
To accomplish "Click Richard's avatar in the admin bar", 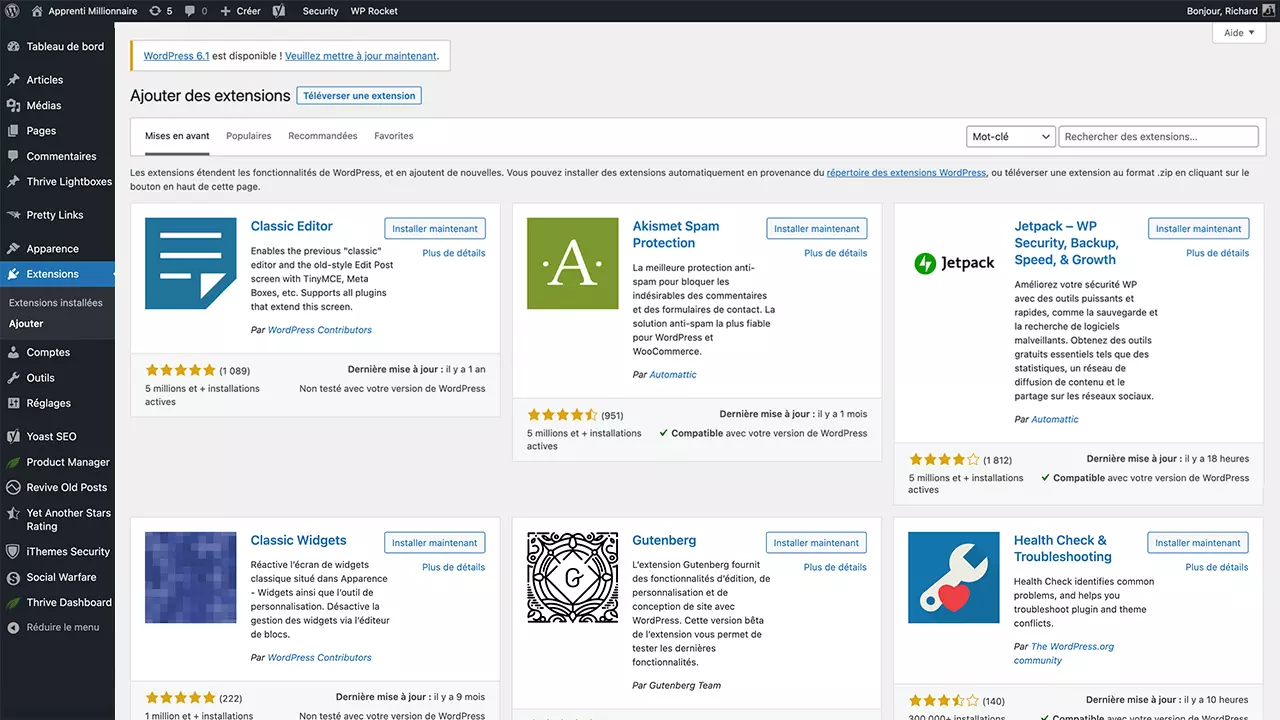I will click(x=1269, y=11).
